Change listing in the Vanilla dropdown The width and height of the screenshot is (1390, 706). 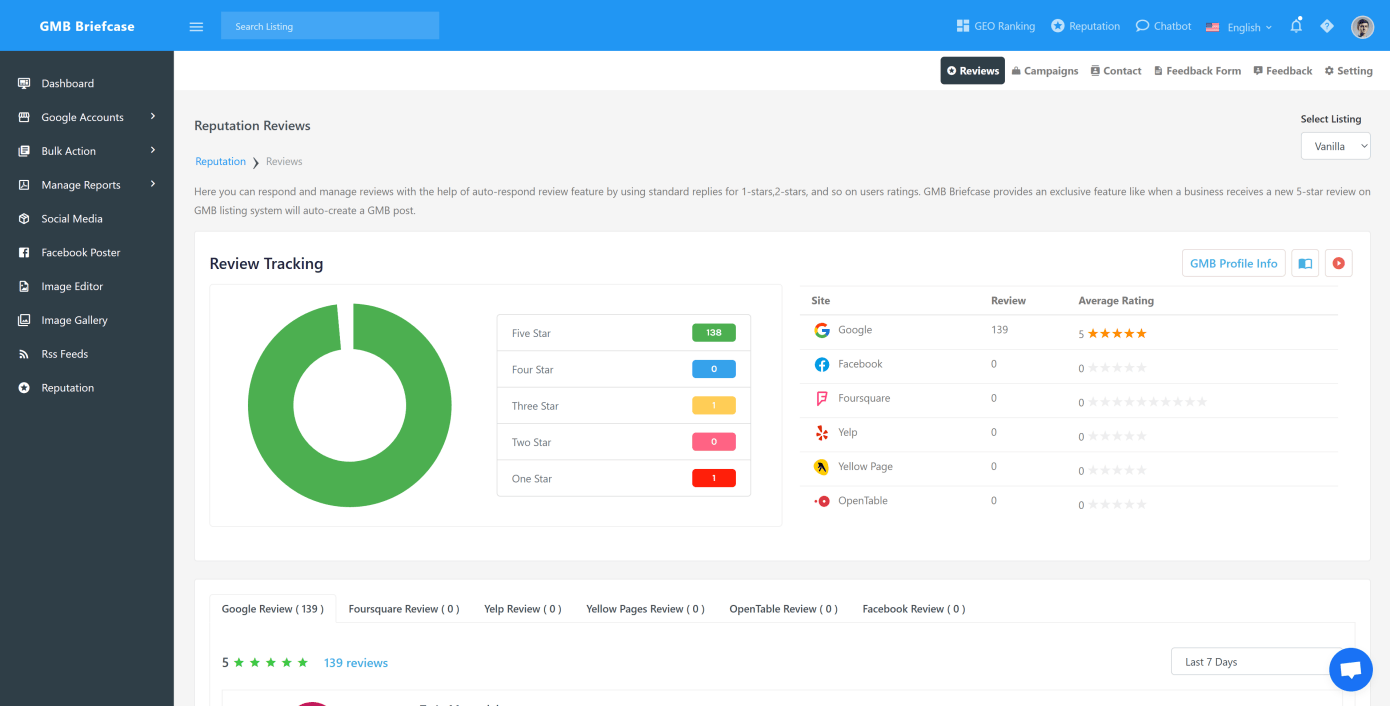tap(1335, 145)
